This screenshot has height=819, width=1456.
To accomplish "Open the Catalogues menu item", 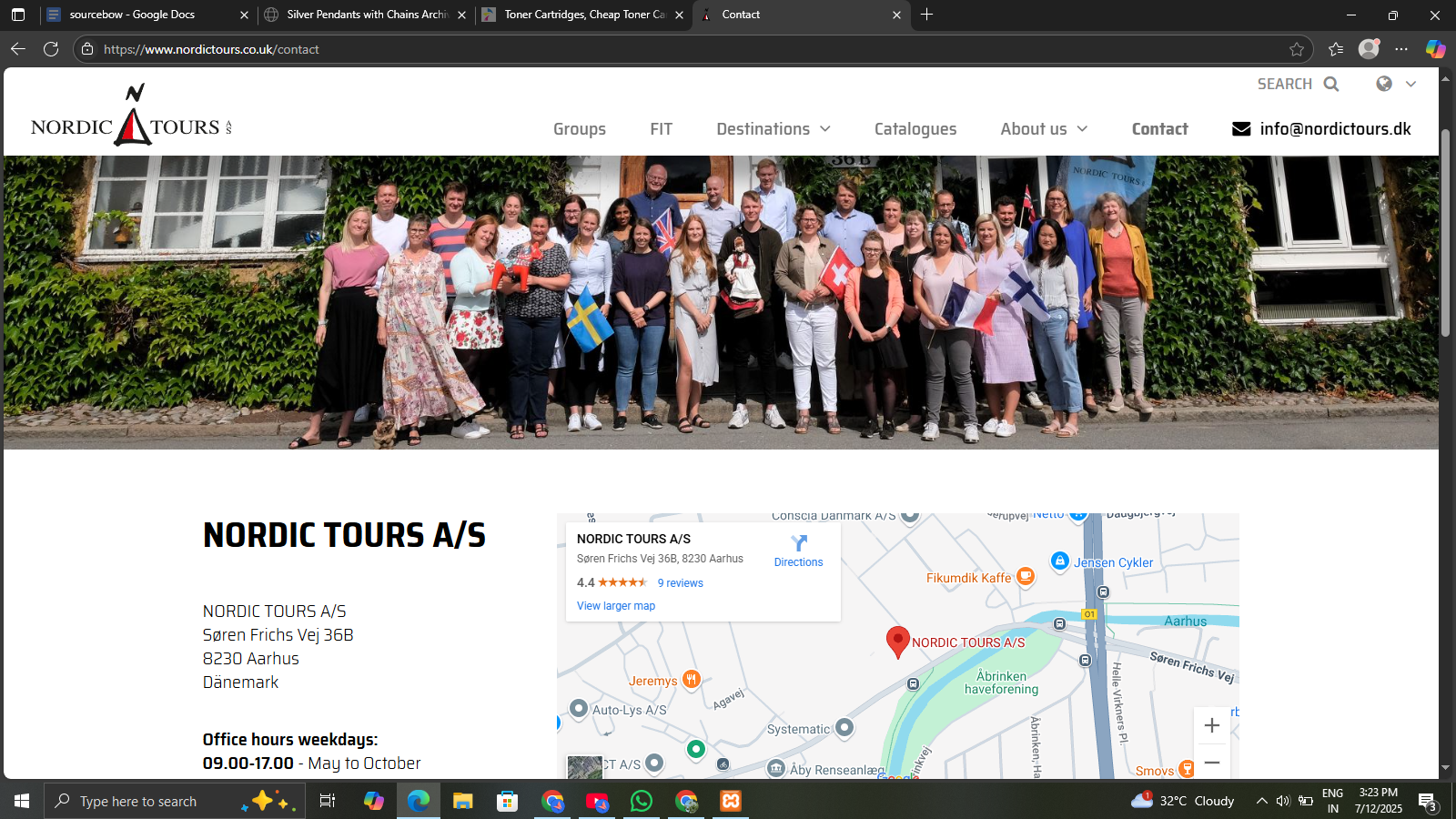I will click(x=915, y=129).
